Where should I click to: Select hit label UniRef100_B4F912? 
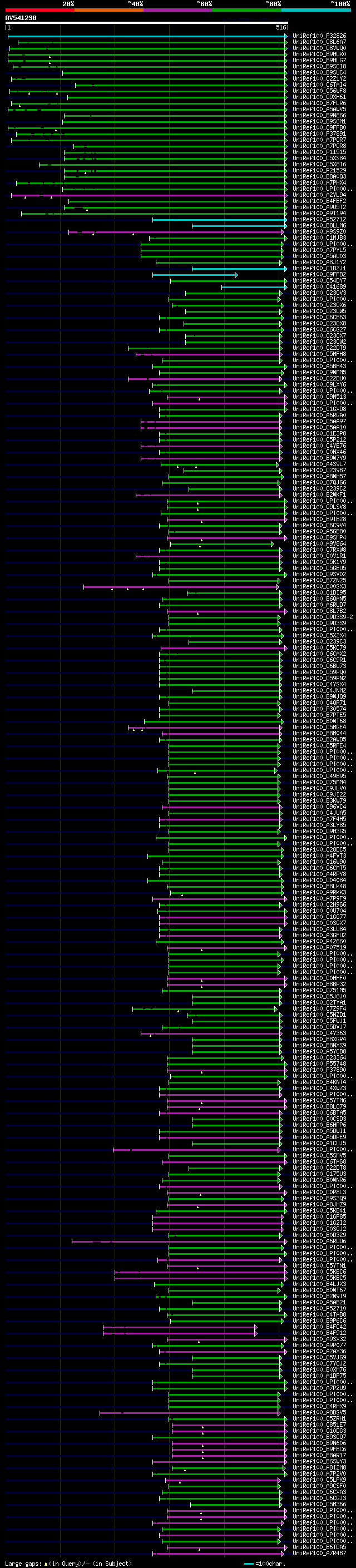pyautogui.click(x=319, y=1333)
